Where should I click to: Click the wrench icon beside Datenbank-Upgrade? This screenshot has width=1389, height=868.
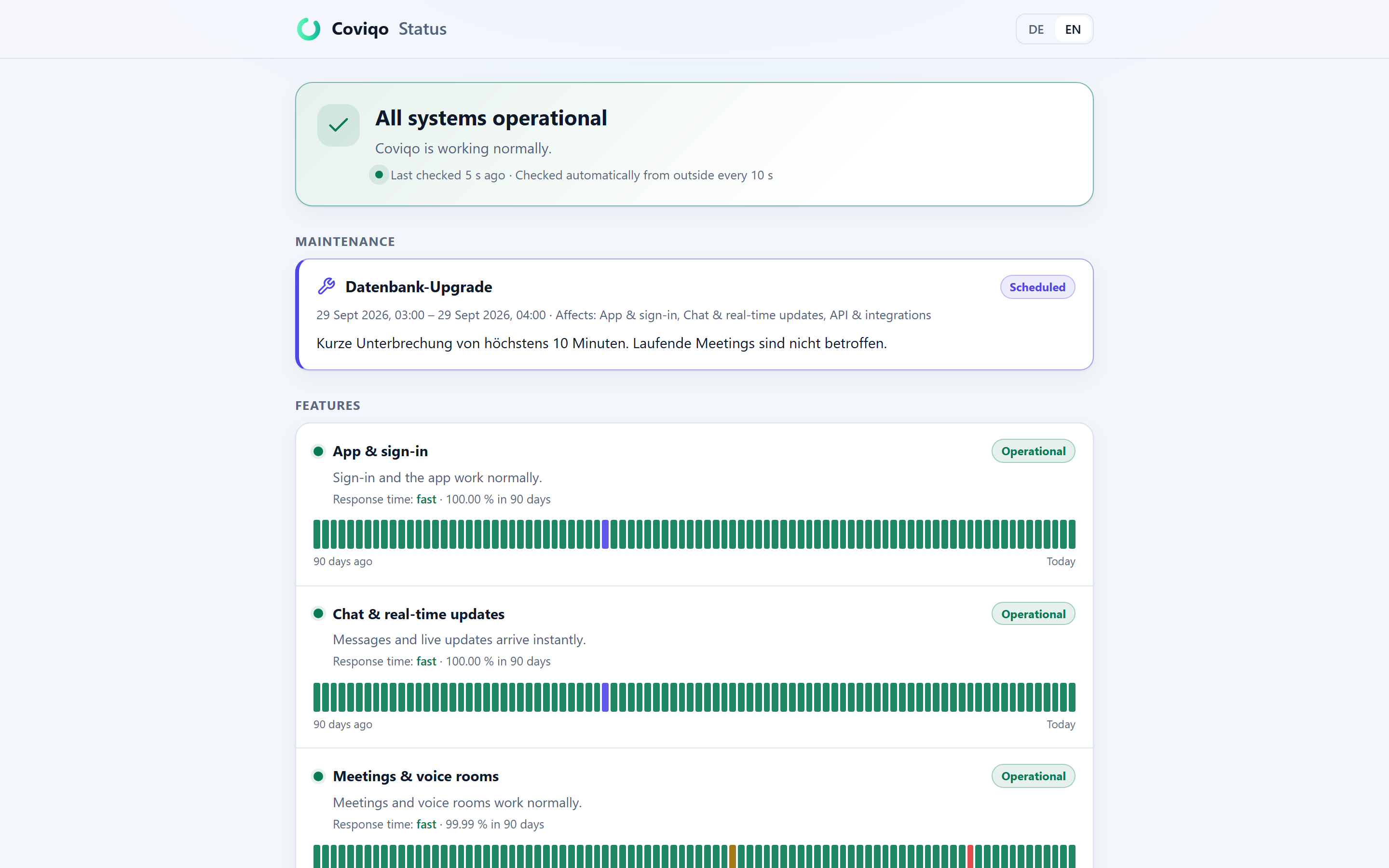click(327, 286)
